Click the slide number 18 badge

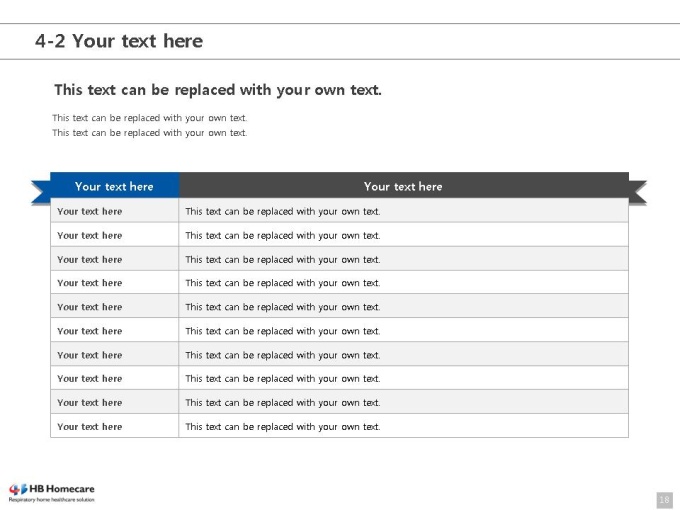click(x=664, y=500)
